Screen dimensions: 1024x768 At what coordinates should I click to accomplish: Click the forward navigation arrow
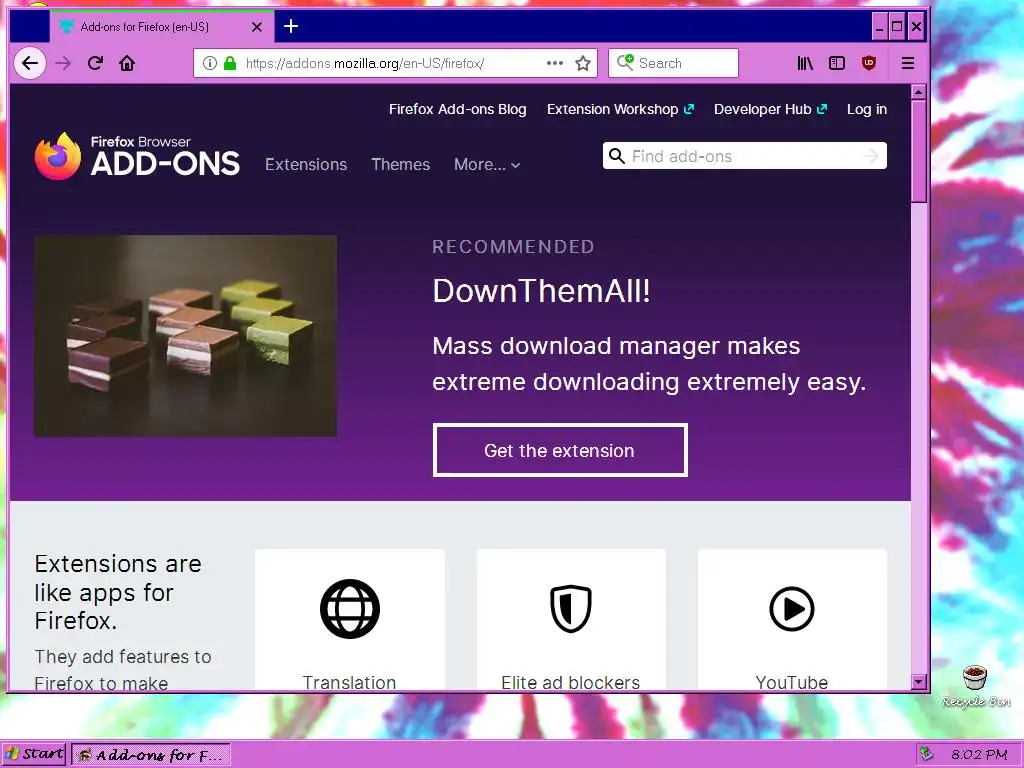(63, 63)
